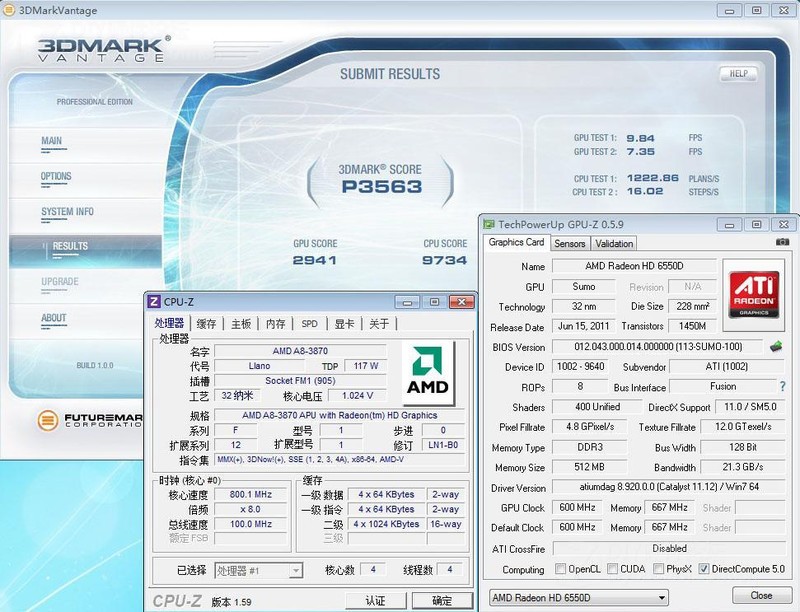Switch to the 显卡 tab in CPU-Z
The width and height of the screenshot is (800, 612).
click(x=344, y=324)
